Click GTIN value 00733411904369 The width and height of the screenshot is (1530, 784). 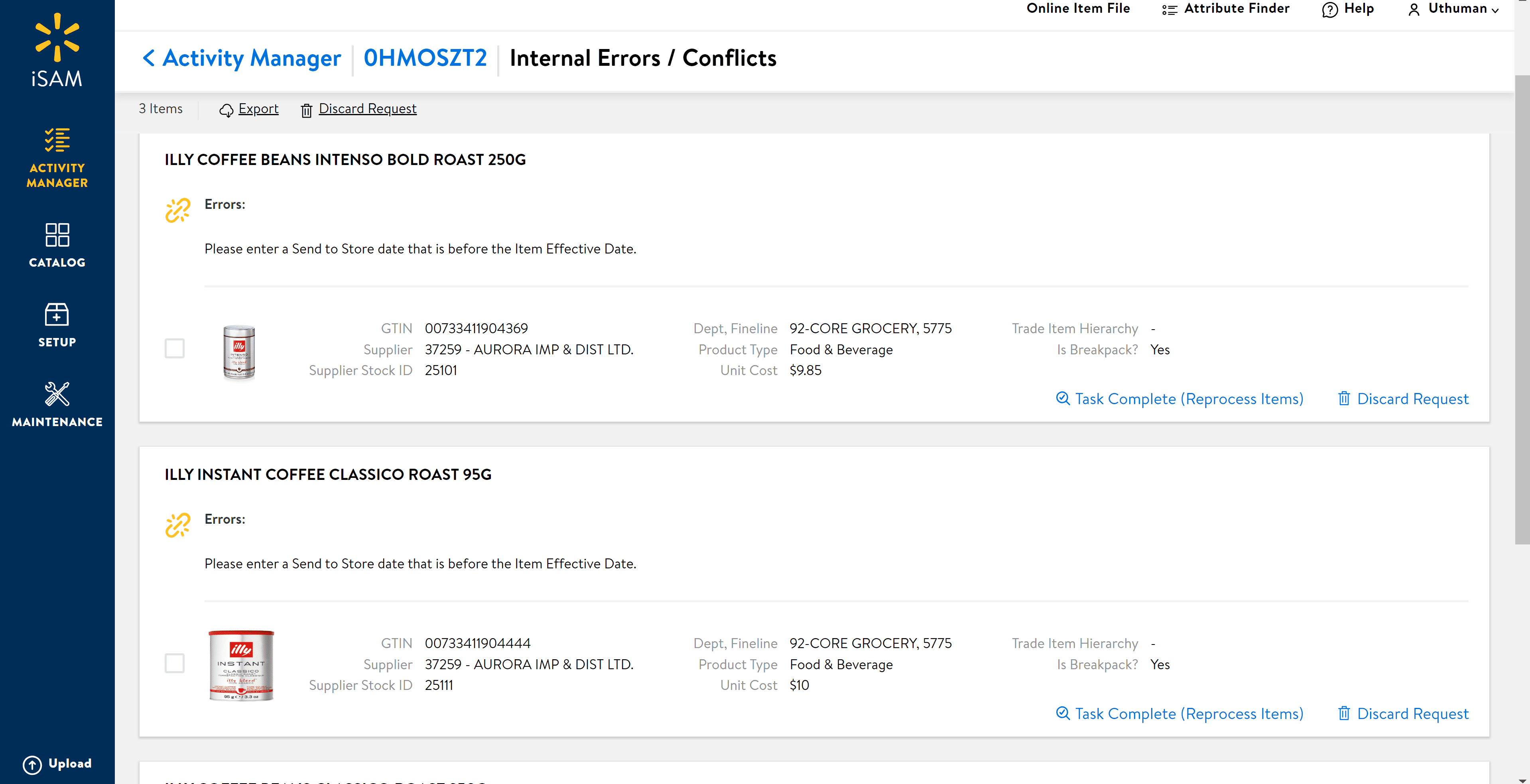tap(477, 328)
